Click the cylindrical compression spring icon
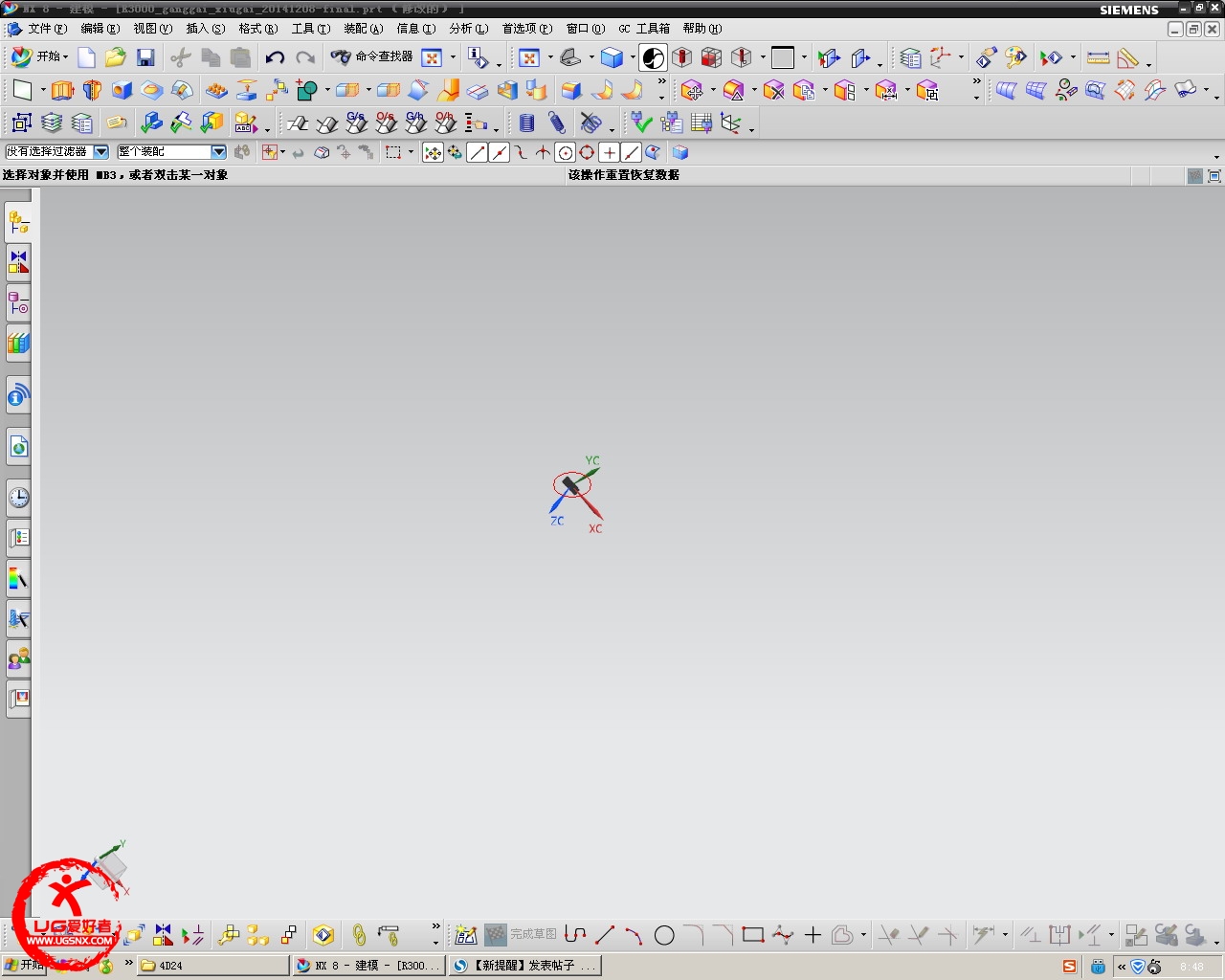 click(527, 122)
